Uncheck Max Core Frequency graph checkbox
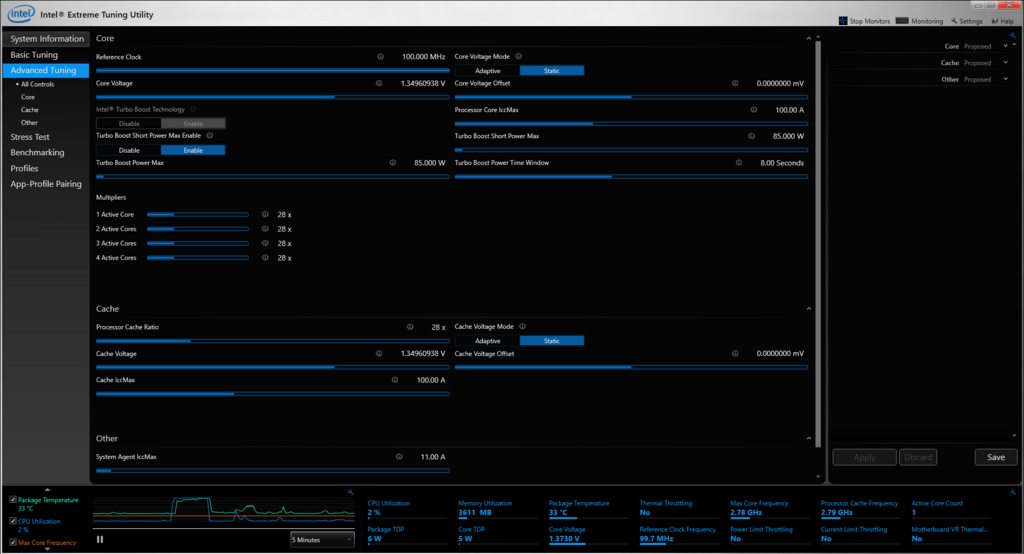 [12, 542]
